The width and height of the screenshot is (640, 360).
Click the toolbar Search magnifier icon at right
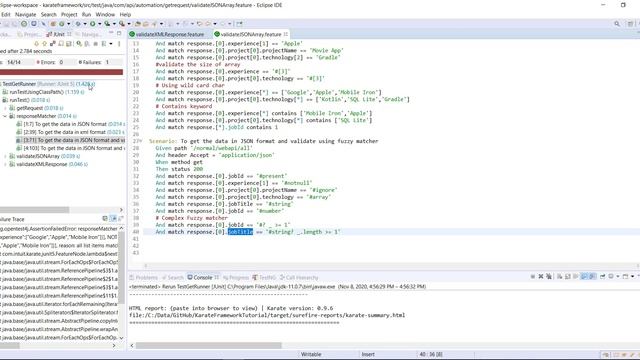(617, 24)
